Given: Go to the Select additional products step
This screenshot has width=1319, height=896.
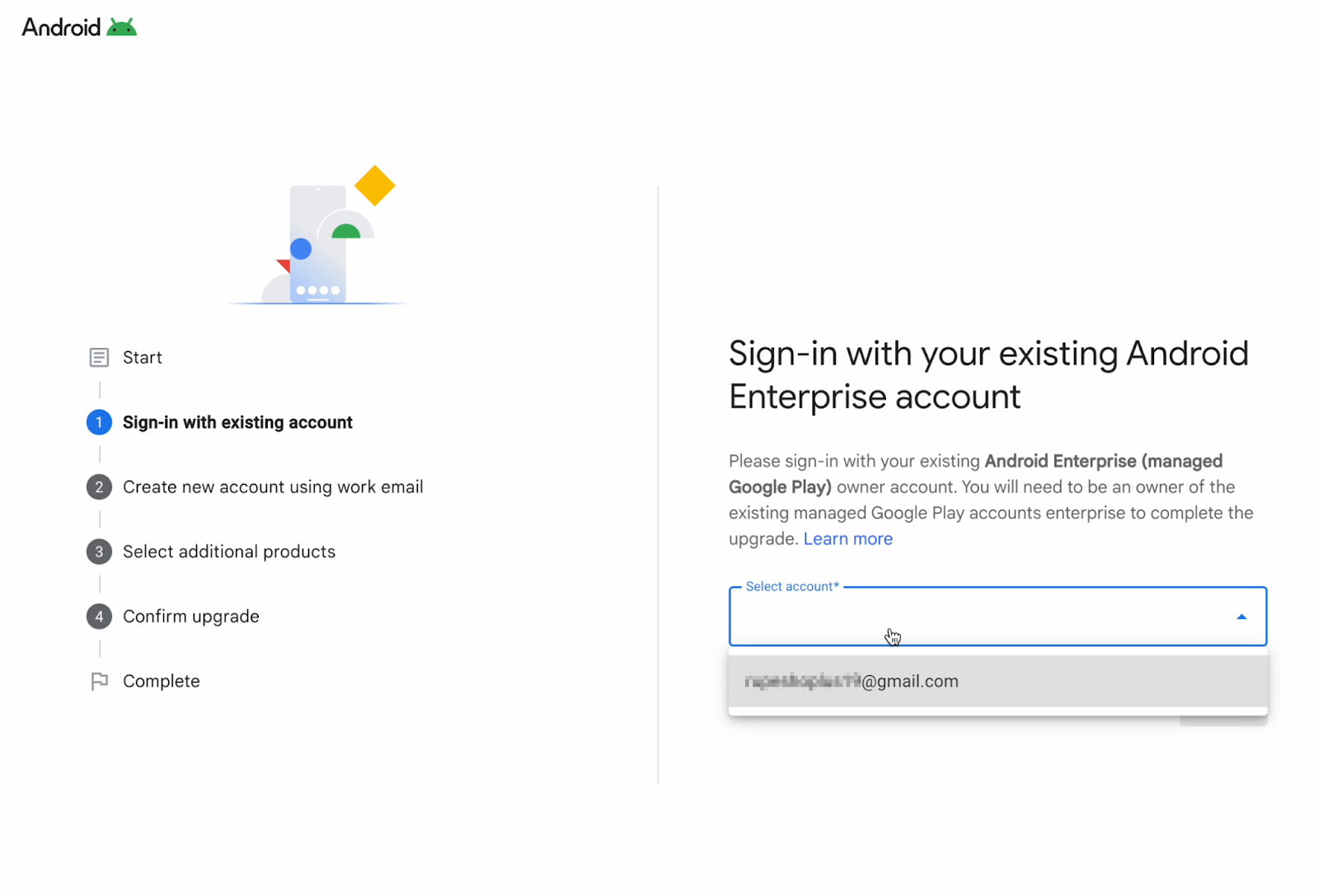Looking at the screenshot, I should point(228,551).
